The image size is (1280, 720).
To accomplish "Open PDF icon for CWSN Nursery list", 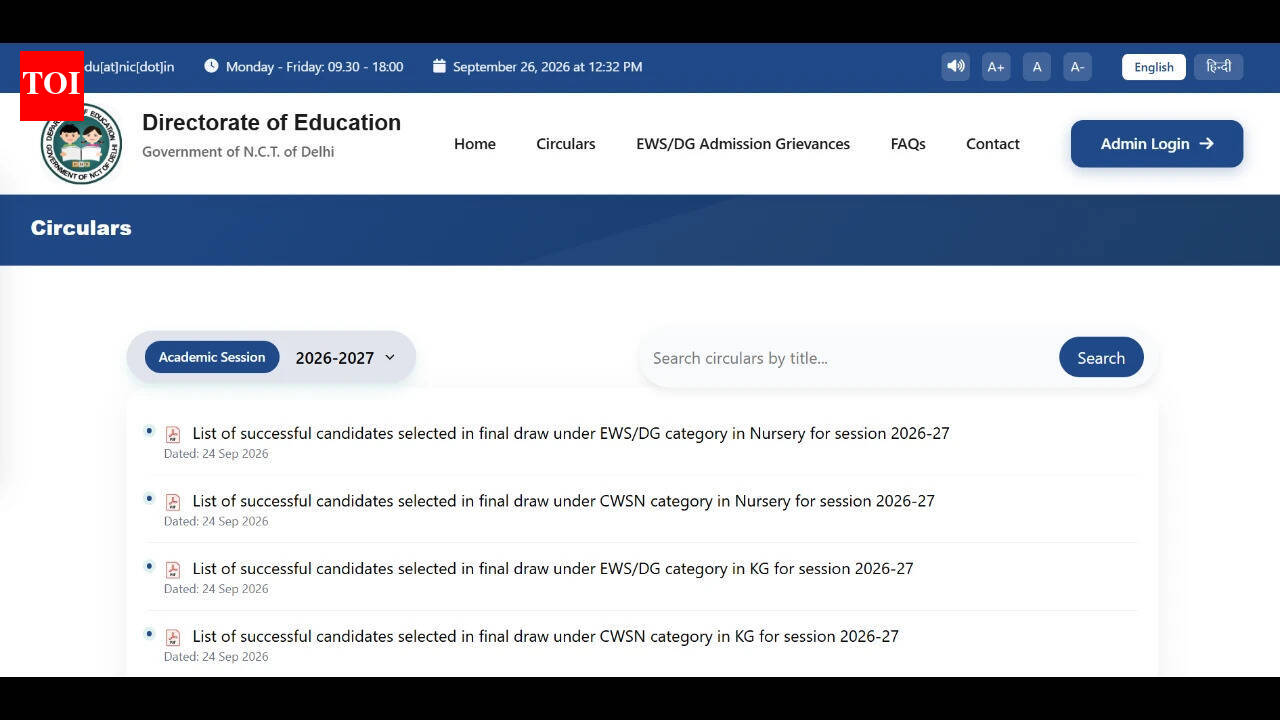I will [x=173, y=502].
